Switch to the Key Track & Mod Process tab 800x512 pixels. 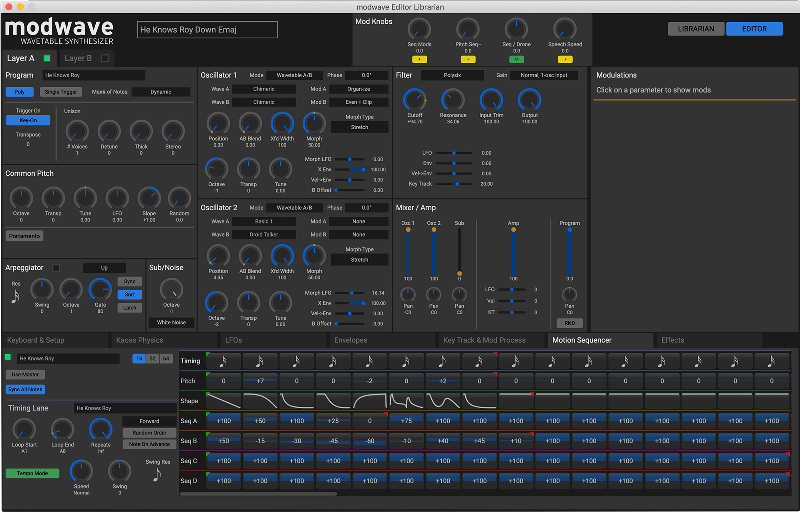click(x=491, y=340)
